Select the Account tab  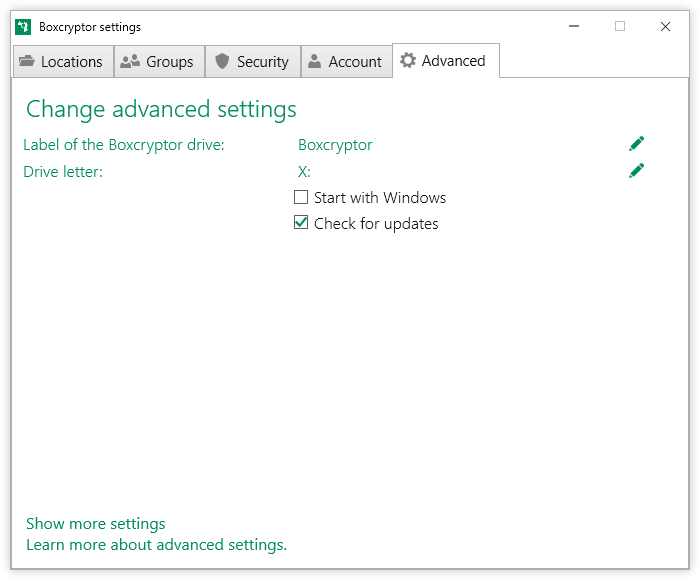click(347, 62)
